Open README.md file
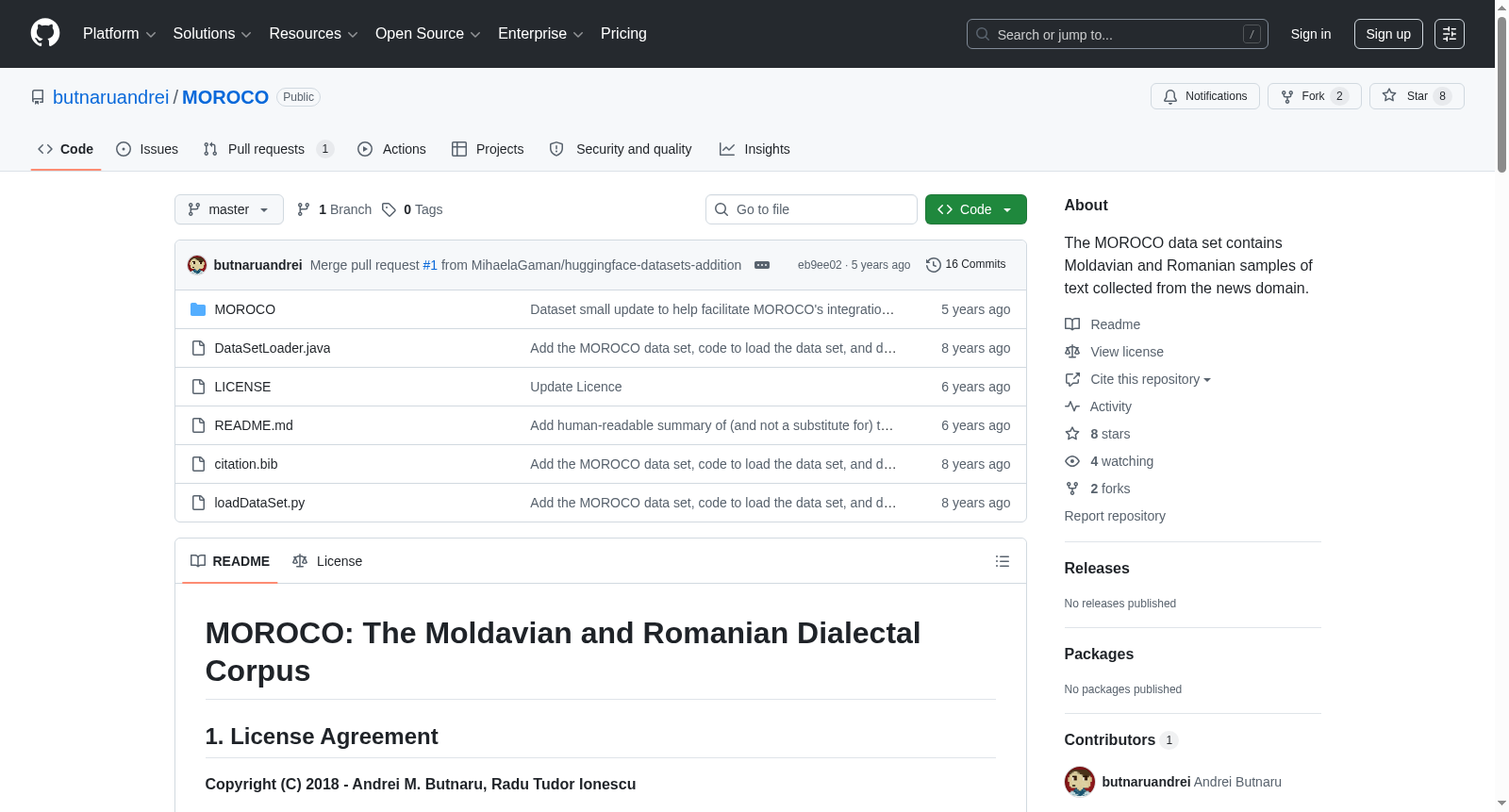 (254, 425)
